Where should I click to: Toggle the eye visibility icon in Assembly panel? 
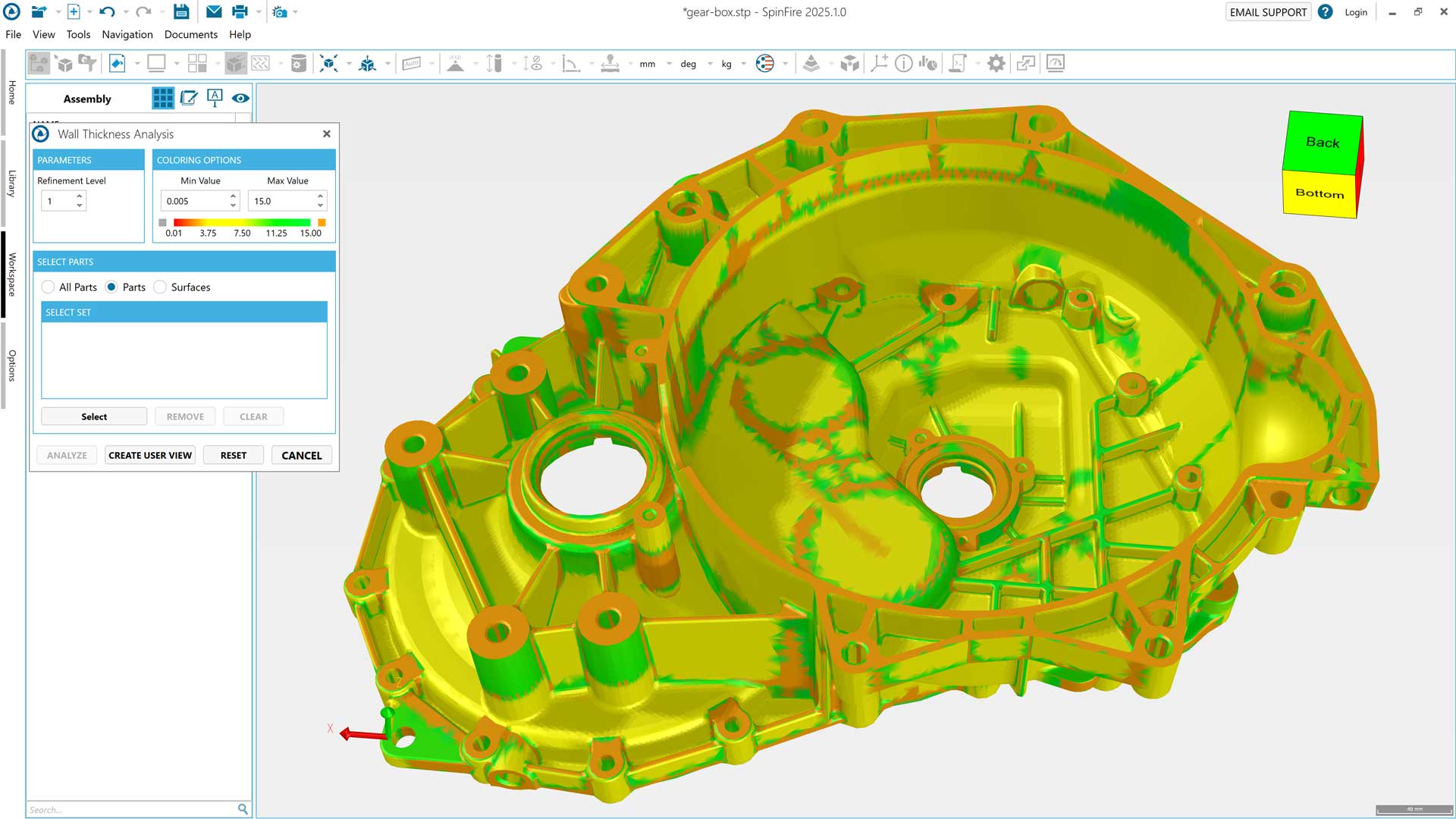coord(240,98)
